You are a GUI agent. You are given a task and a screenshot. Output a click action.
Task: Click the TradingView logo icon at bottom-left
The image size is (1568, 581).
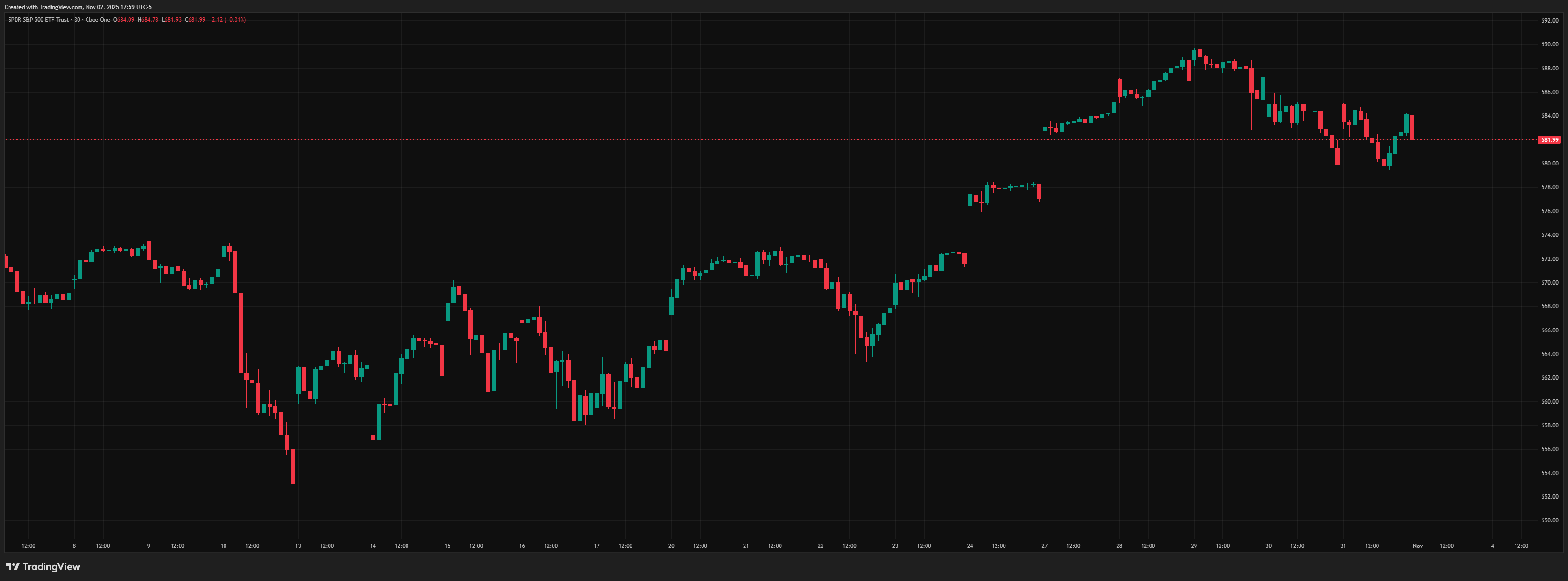pyautogui.click(x=12, y=567)
